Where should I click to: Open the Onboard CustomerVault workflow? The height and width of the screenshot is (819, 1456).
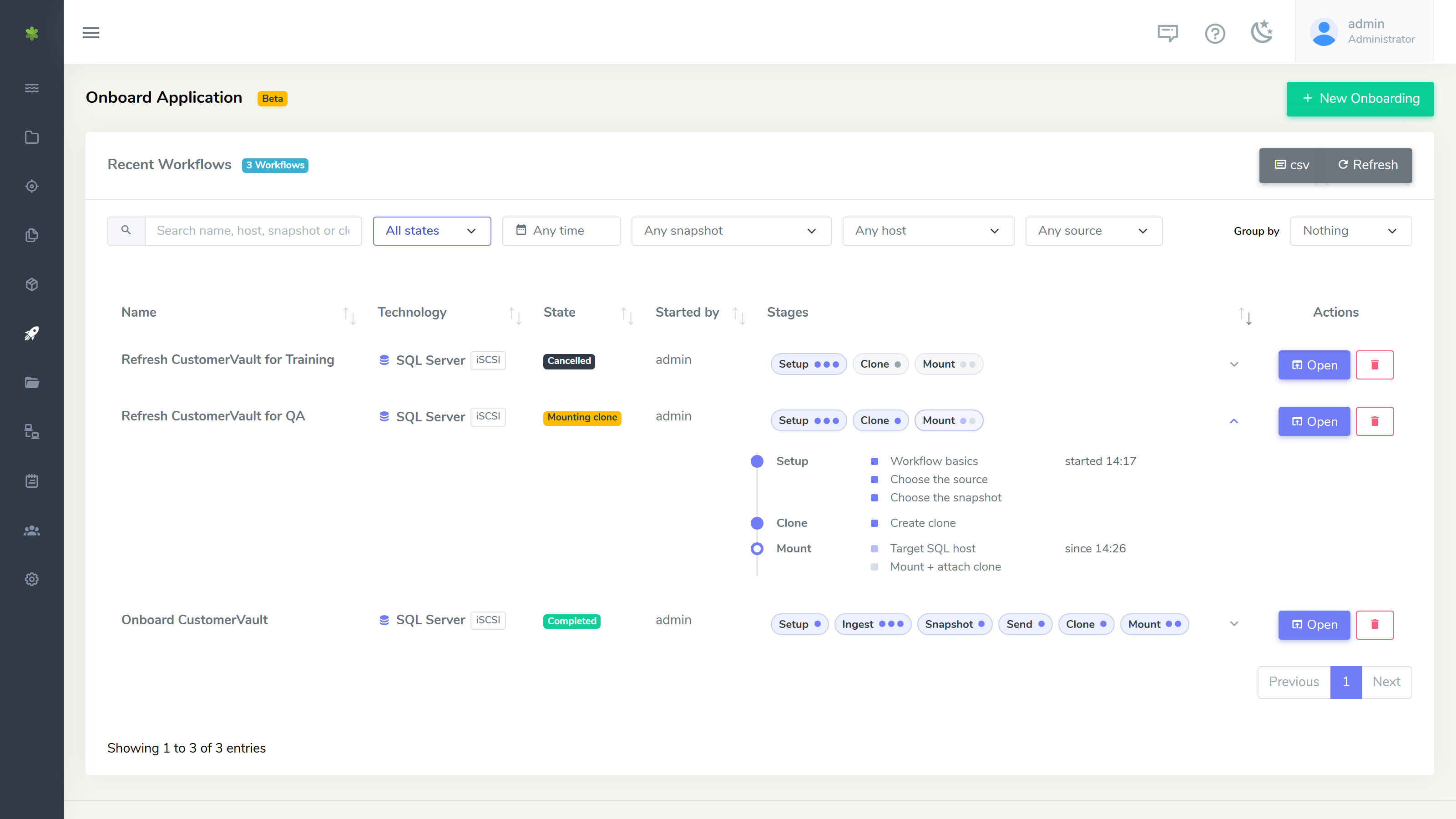coord(1314,625)
